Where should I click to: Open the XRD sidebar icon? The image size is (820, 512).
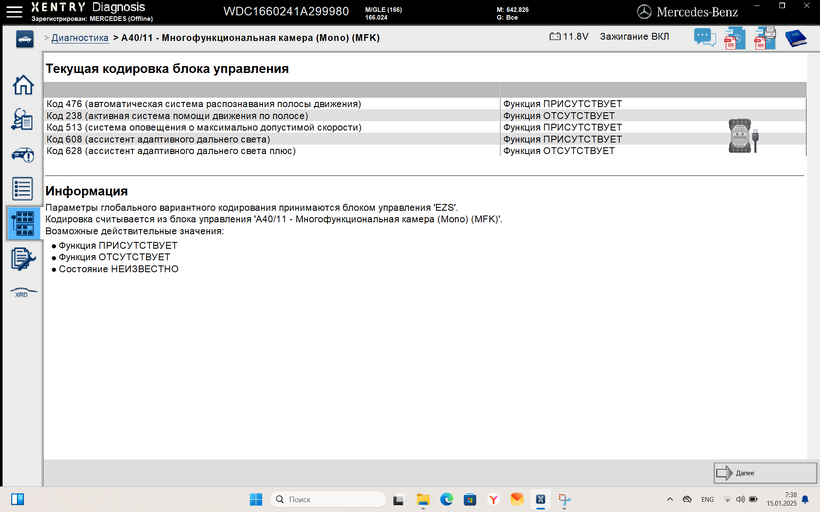[23, 293]
